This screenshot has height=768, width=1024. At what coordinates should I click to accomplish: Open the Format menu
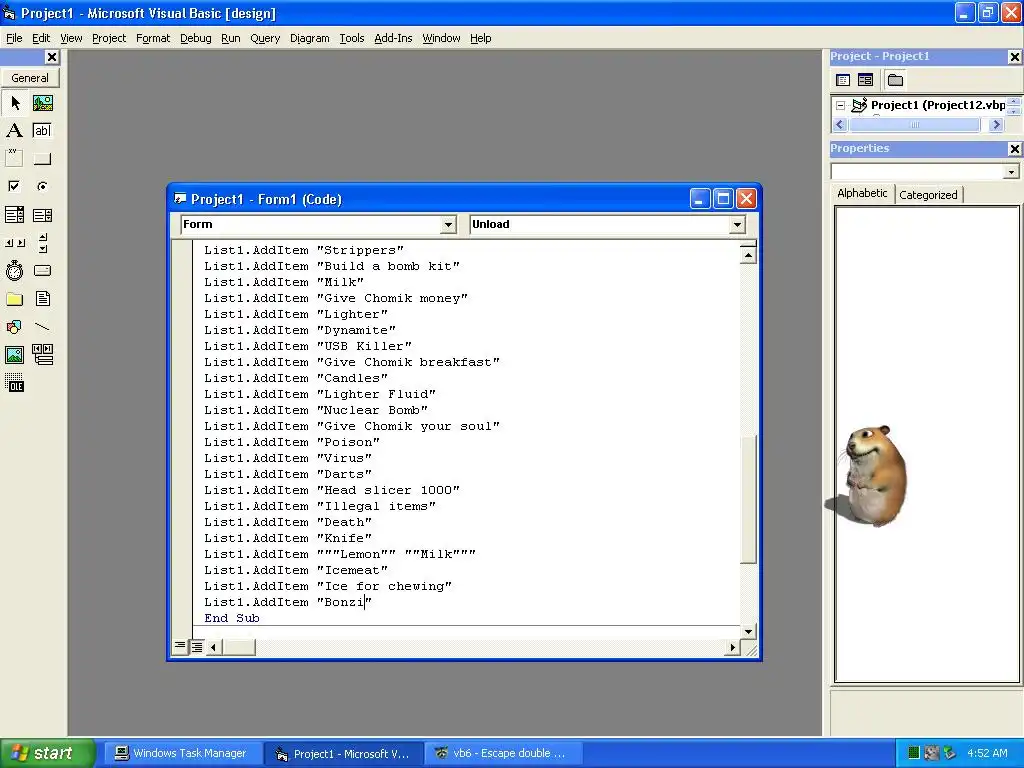[x=153, y=39]
